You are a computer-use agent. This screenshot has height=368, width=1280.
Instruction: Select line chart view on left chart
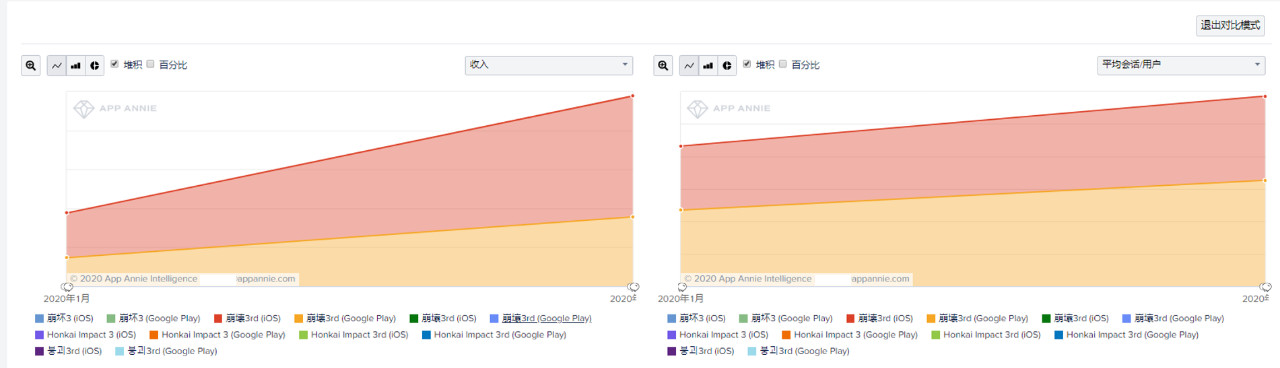(57, 65)
